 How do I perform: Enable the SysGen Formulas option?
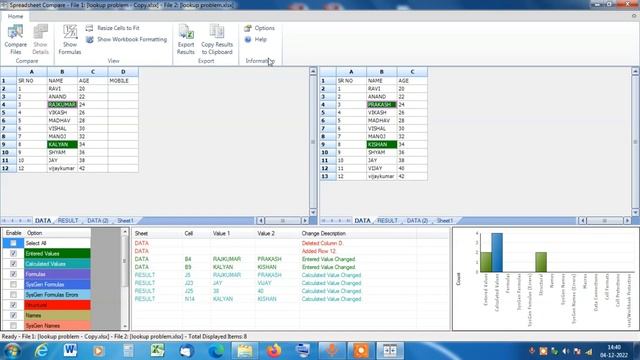13,284
